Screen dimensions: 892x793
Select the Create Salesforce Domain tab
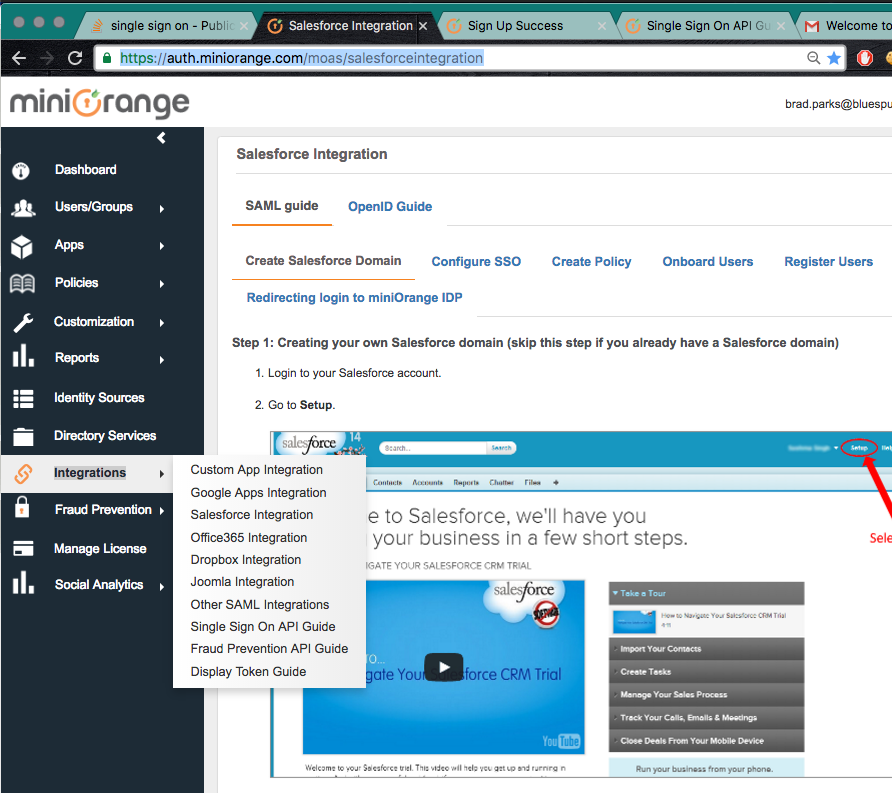coord(323,261)
